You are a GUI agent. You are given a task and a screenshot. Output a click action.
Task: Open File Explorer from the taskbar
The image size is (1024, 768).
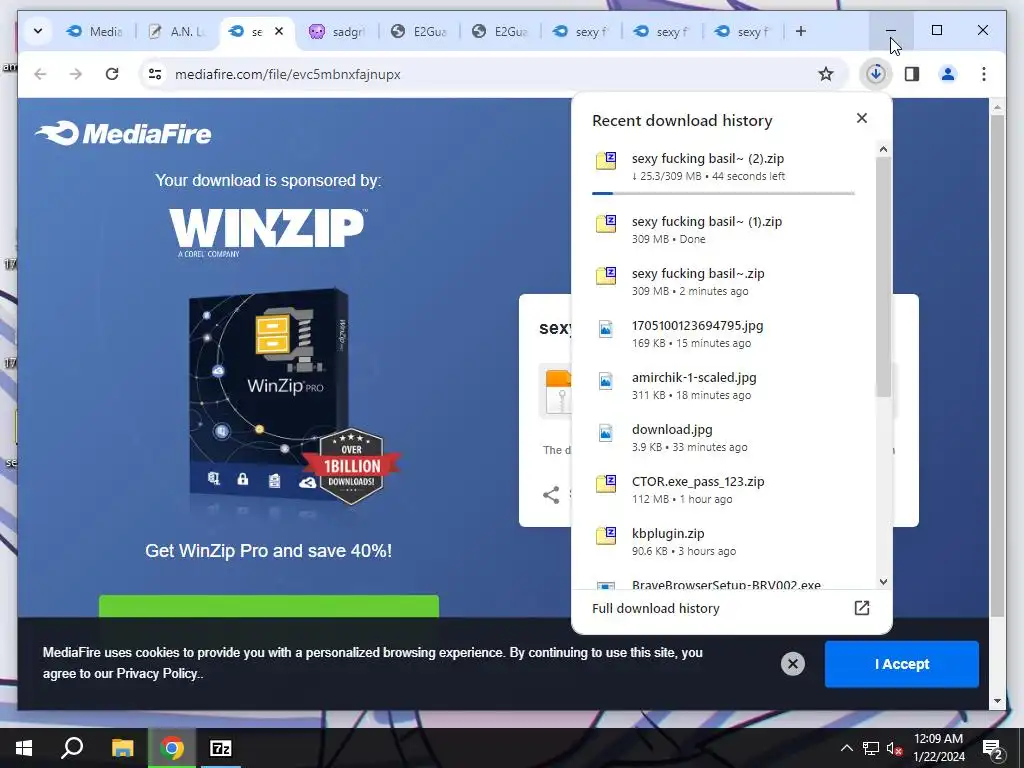click(122, 748)
